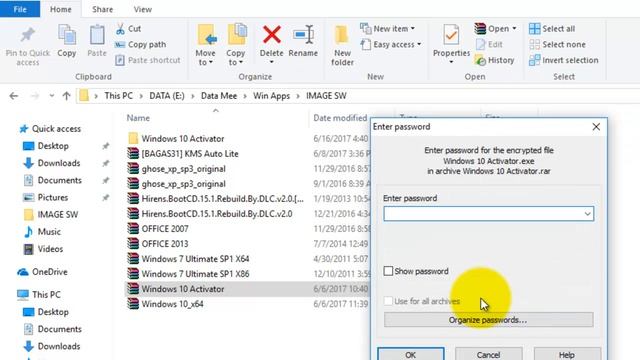
Task: Sort by Date modified column
Action: pyautogui.click(x=340, y=118)
